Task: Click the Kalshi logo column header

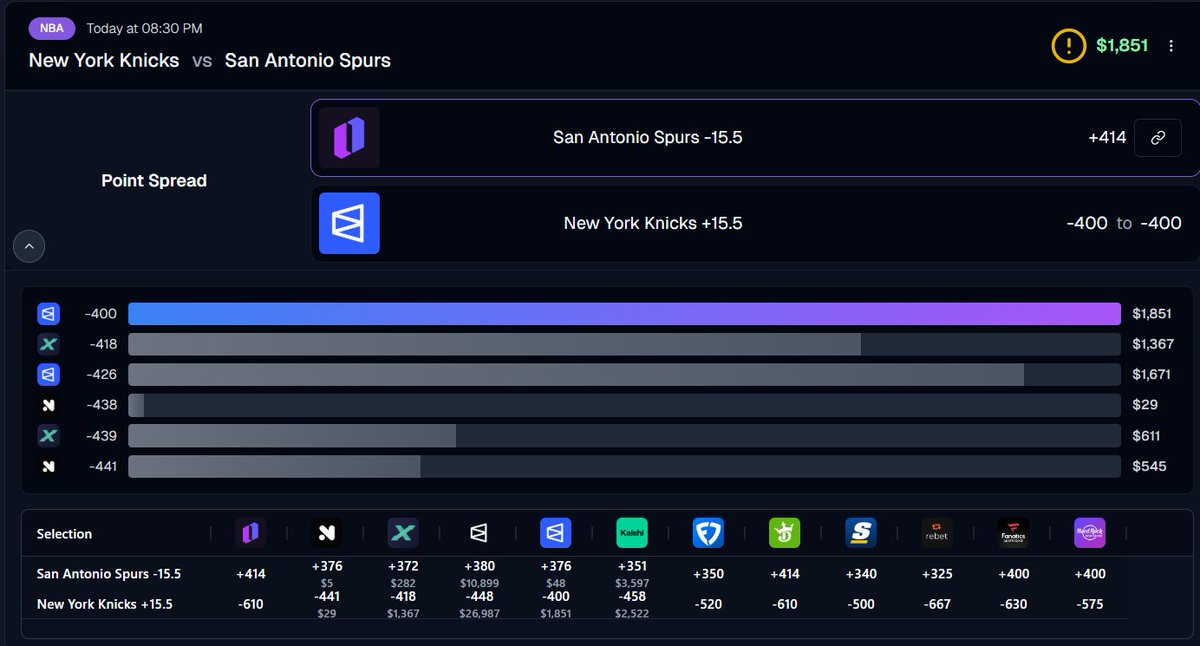Action: (x=632, y=533)
